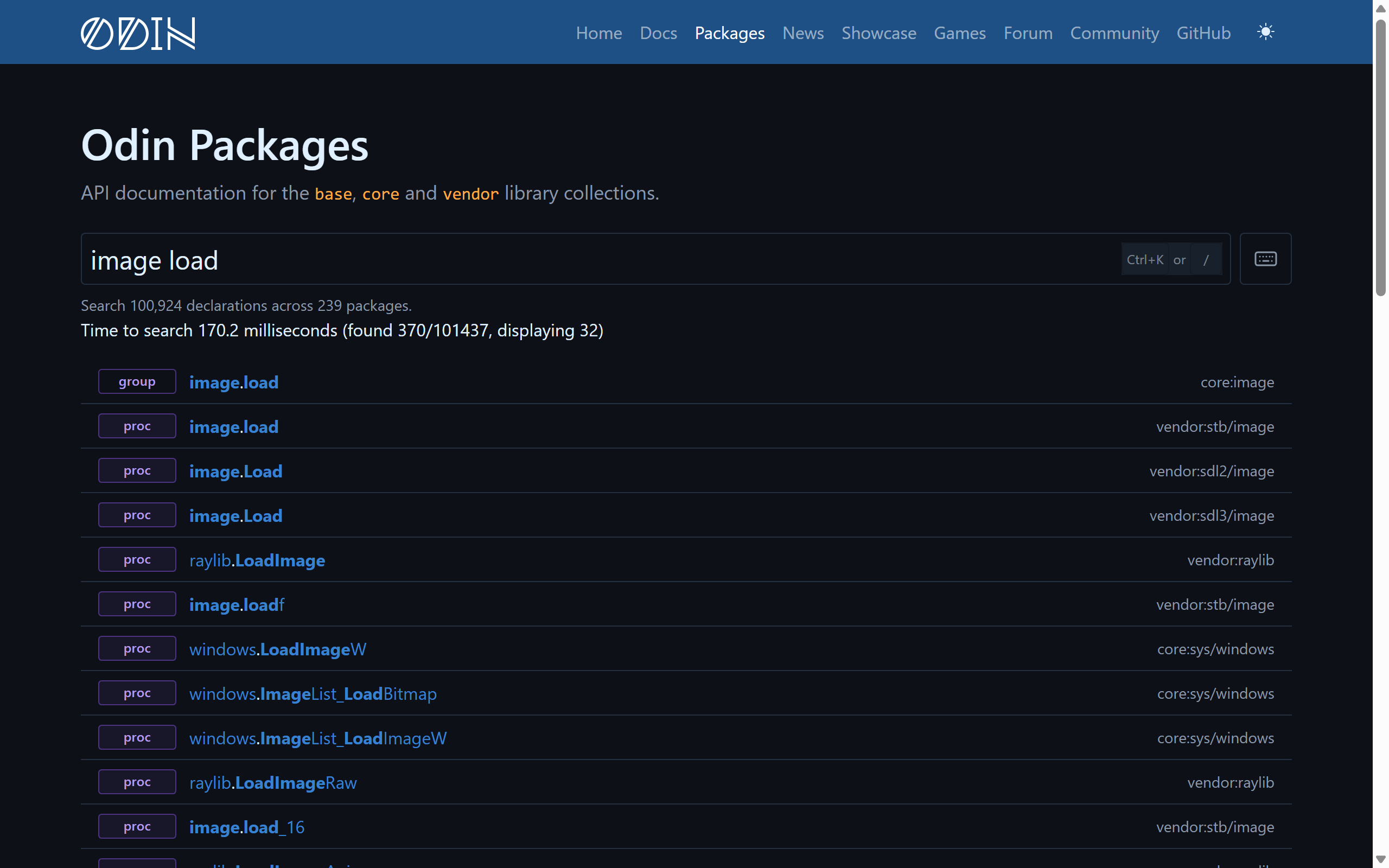This screenshot has width=1389, height=868.
Task: Open the News navigation item
Action: [803, 33]
